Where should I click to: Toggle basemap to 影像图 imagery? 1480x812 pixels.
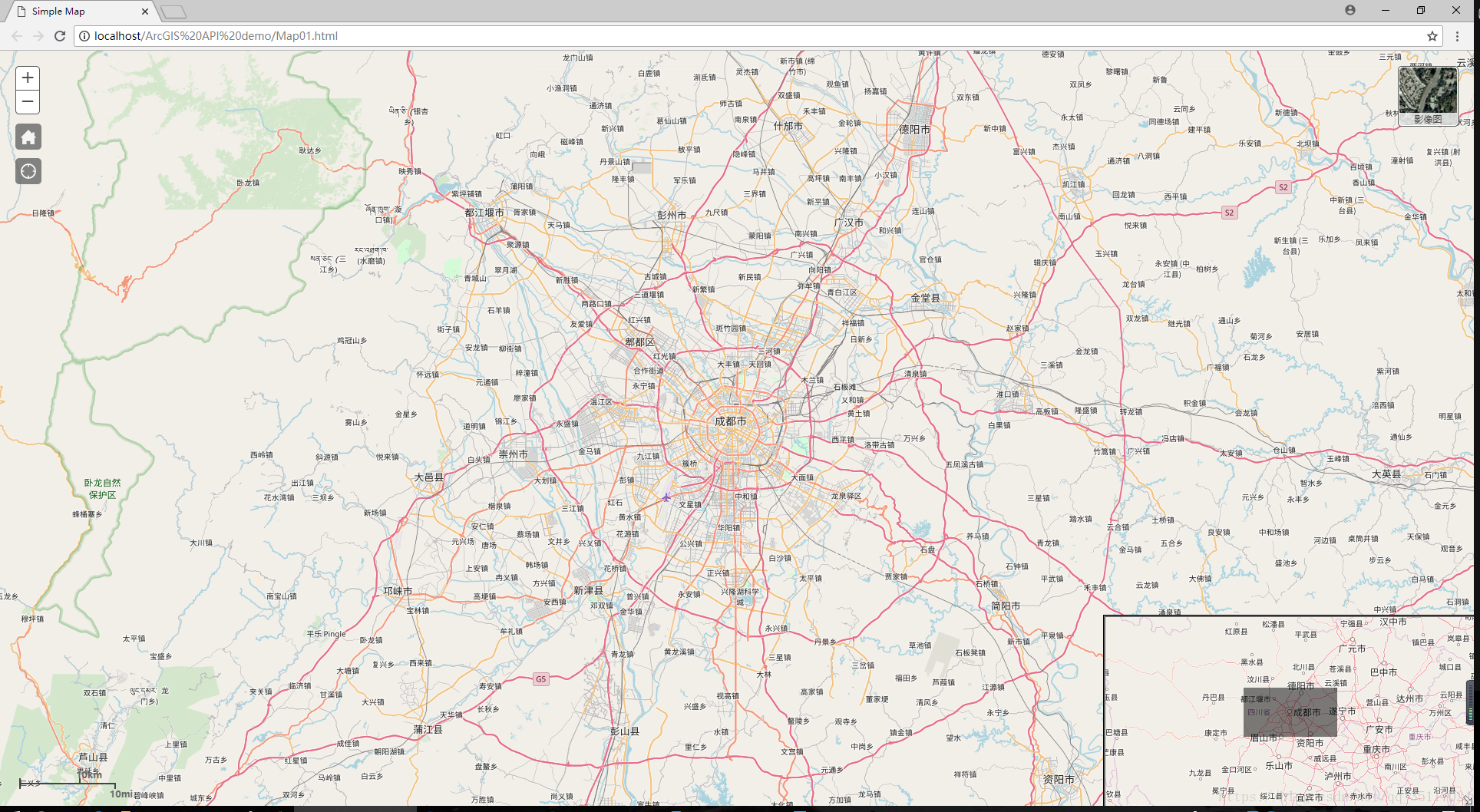(x=1428, y=96)
